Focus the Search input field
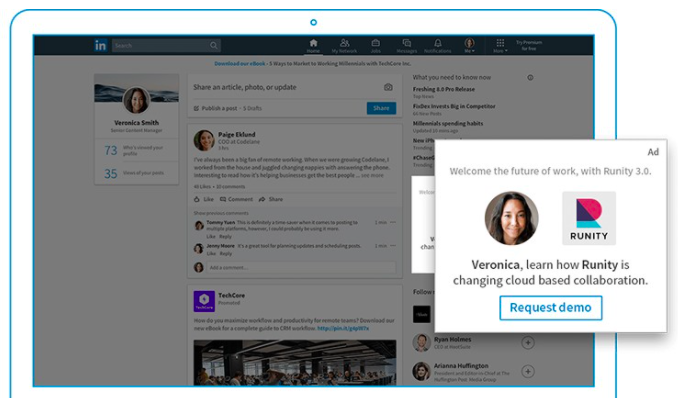The image size is (678, 398). [x=166, y=45]
